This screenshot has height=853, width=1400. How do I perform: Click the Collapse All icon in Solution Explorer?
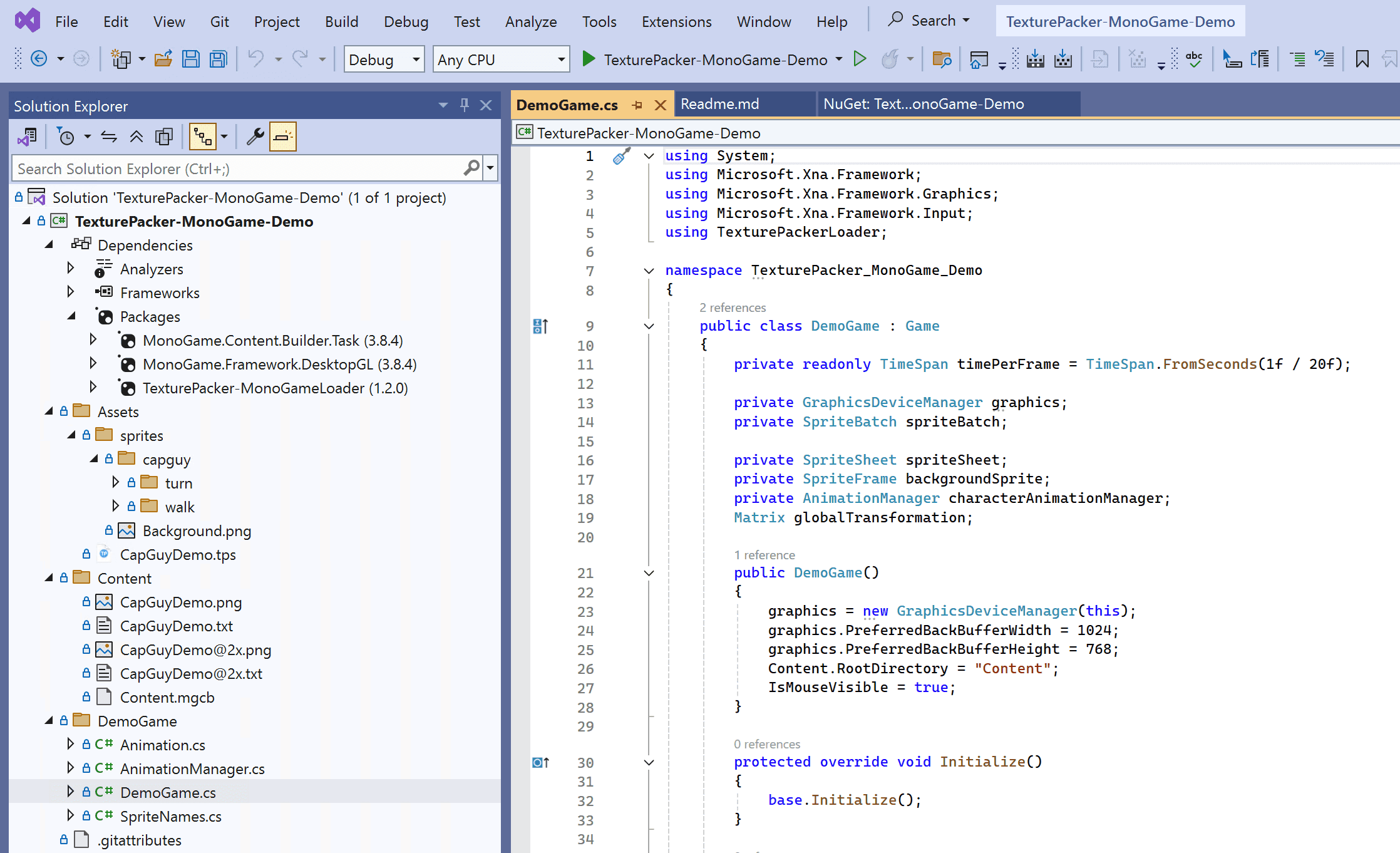pos(136,137)
